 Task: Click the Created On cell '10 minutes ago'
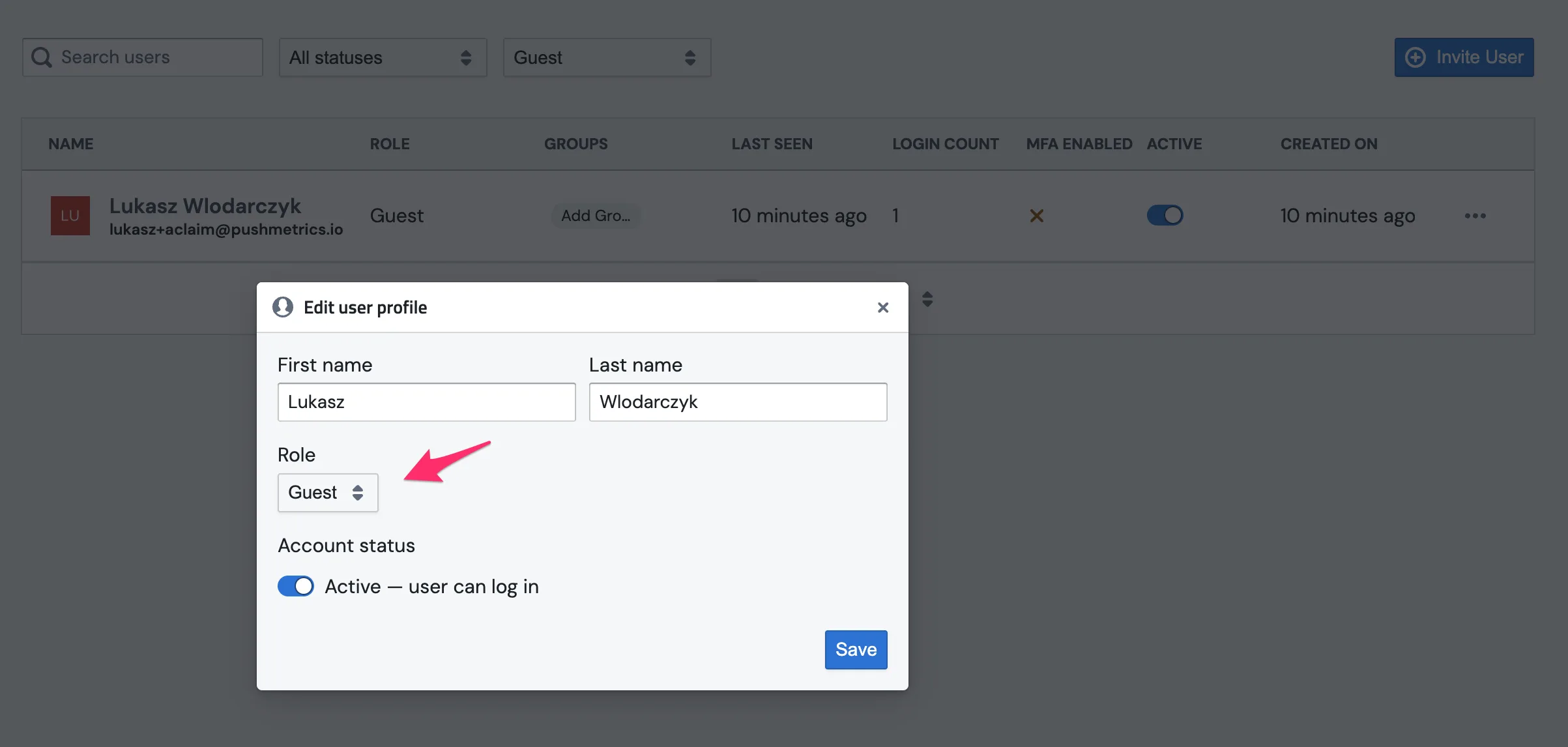pos(1348,216)
